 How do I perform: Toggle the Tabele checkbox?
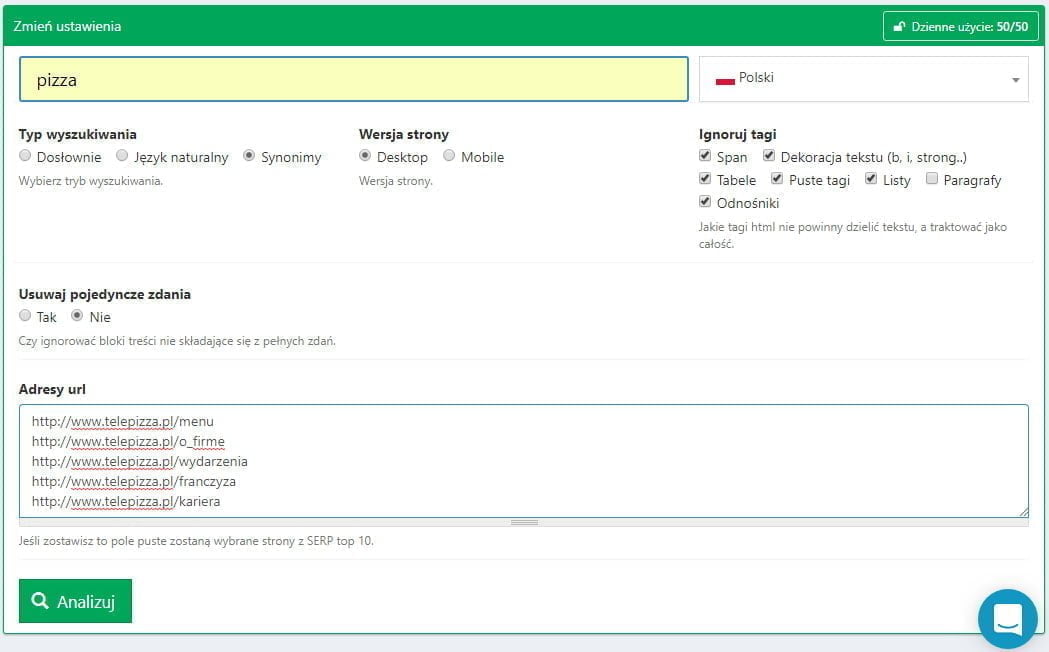[706, 179]
